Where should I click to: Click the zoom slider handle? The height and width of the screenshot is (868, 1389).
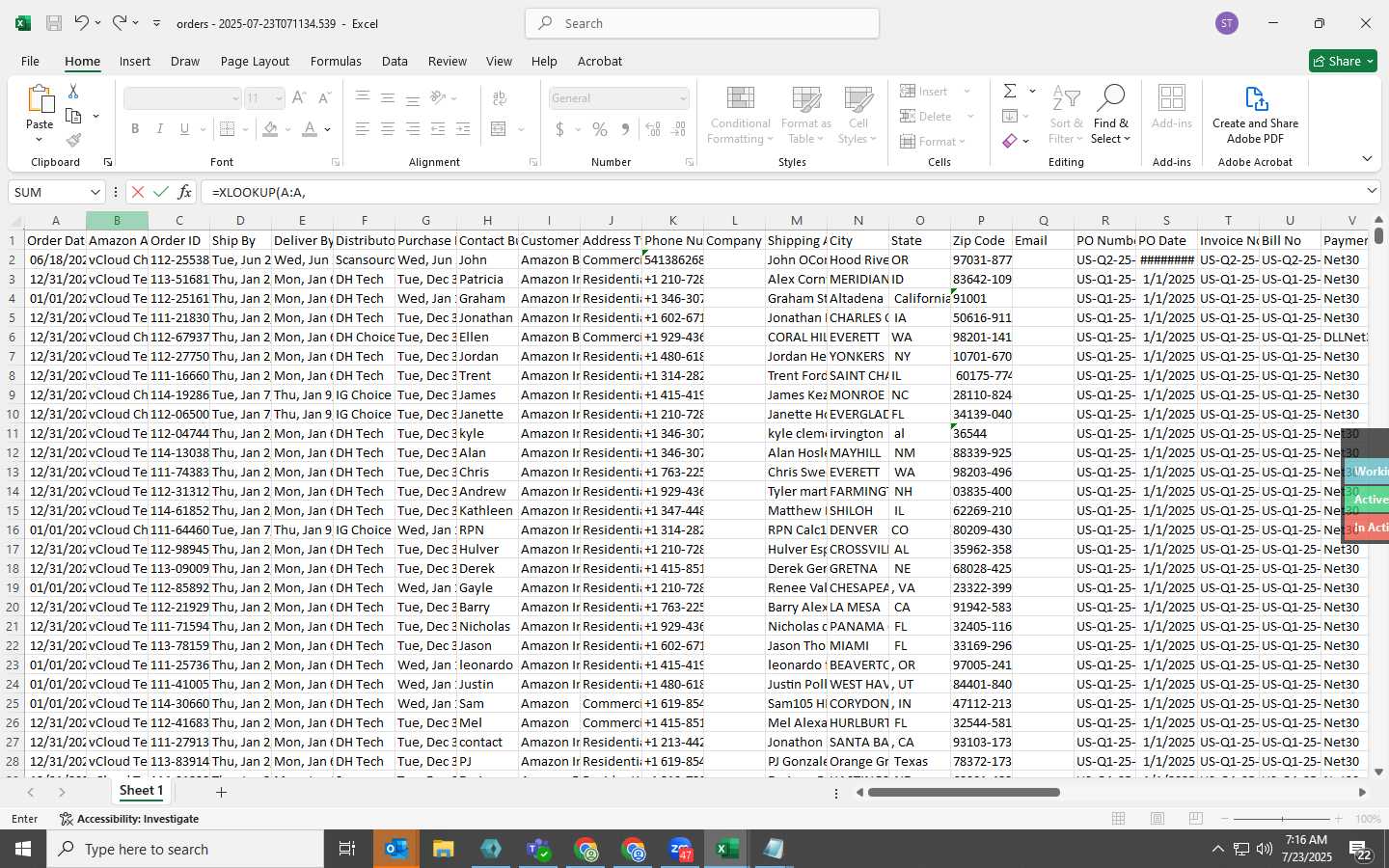pos(1282,819)
